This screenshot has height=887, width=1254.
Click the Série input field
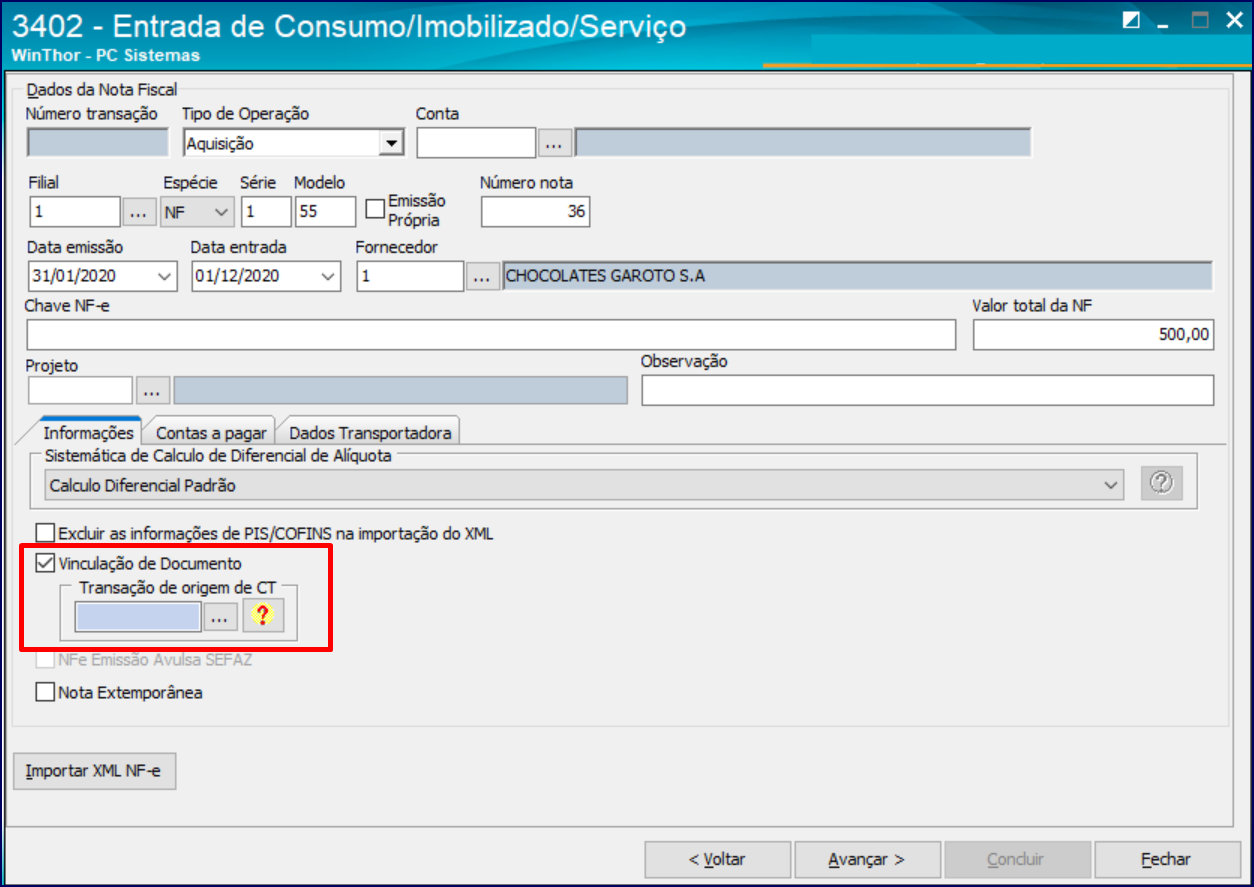pyautogui.click(x=265, y=212)
